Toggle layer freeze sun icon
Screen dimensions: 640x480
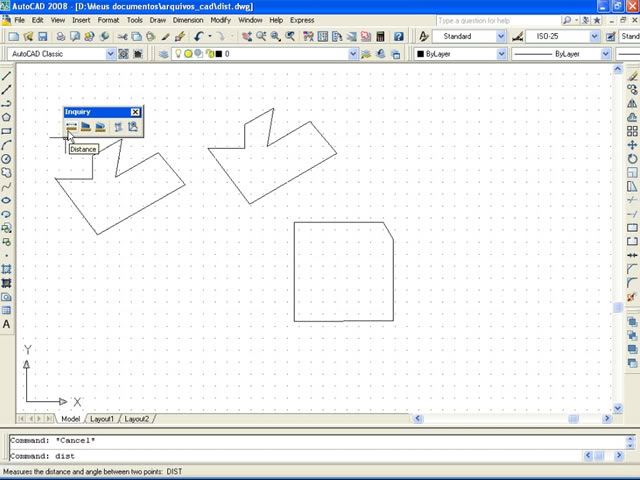tap(188, 53)
